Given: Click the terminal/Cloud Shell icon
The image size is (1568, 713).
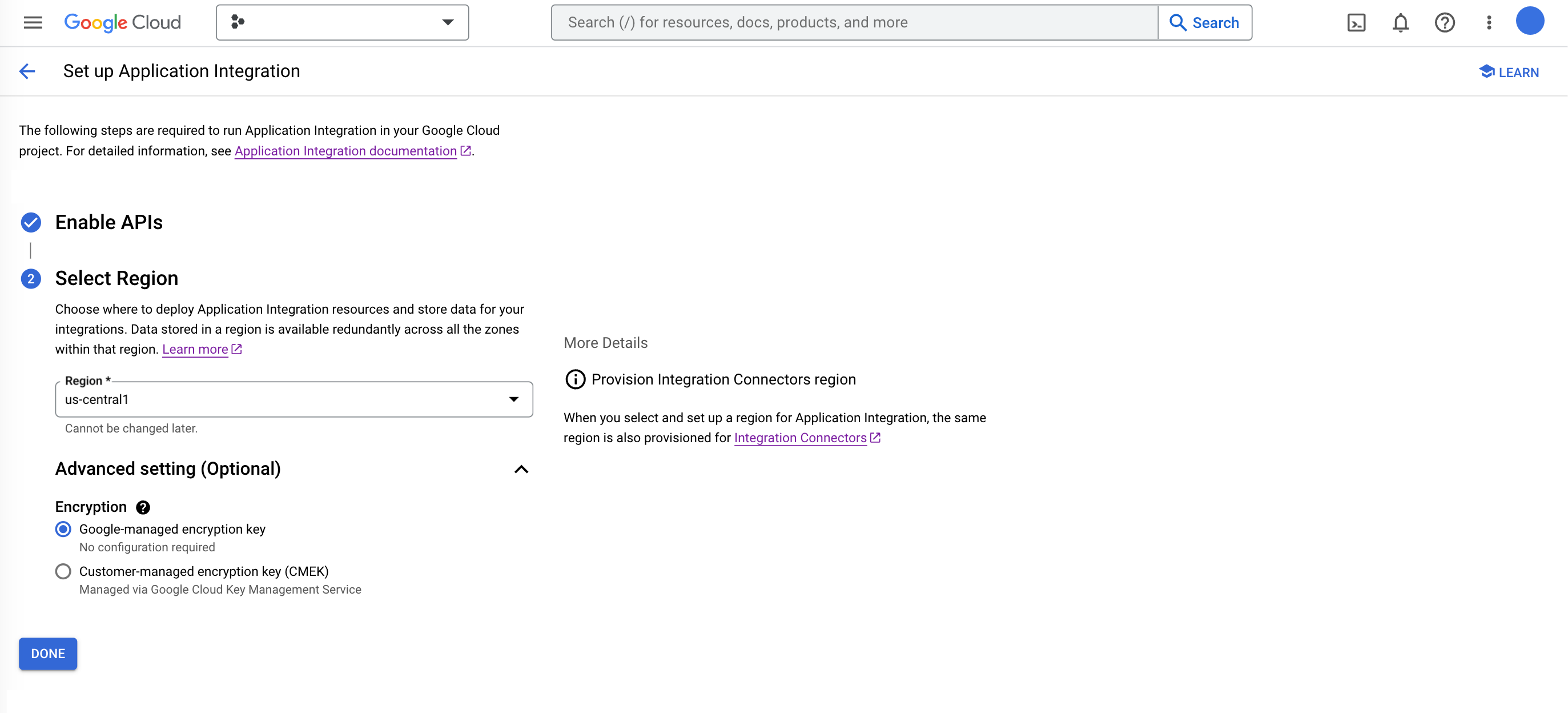Looking at the screenshot, I should (1357, 22).
